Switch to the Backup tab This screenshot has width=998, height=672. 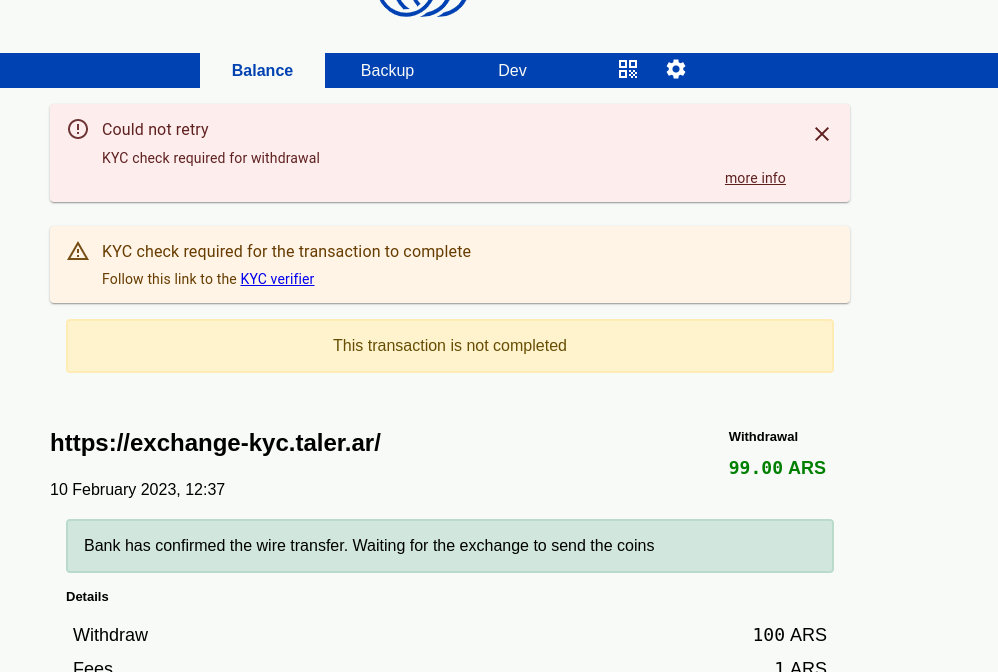[x=387, y=70]
